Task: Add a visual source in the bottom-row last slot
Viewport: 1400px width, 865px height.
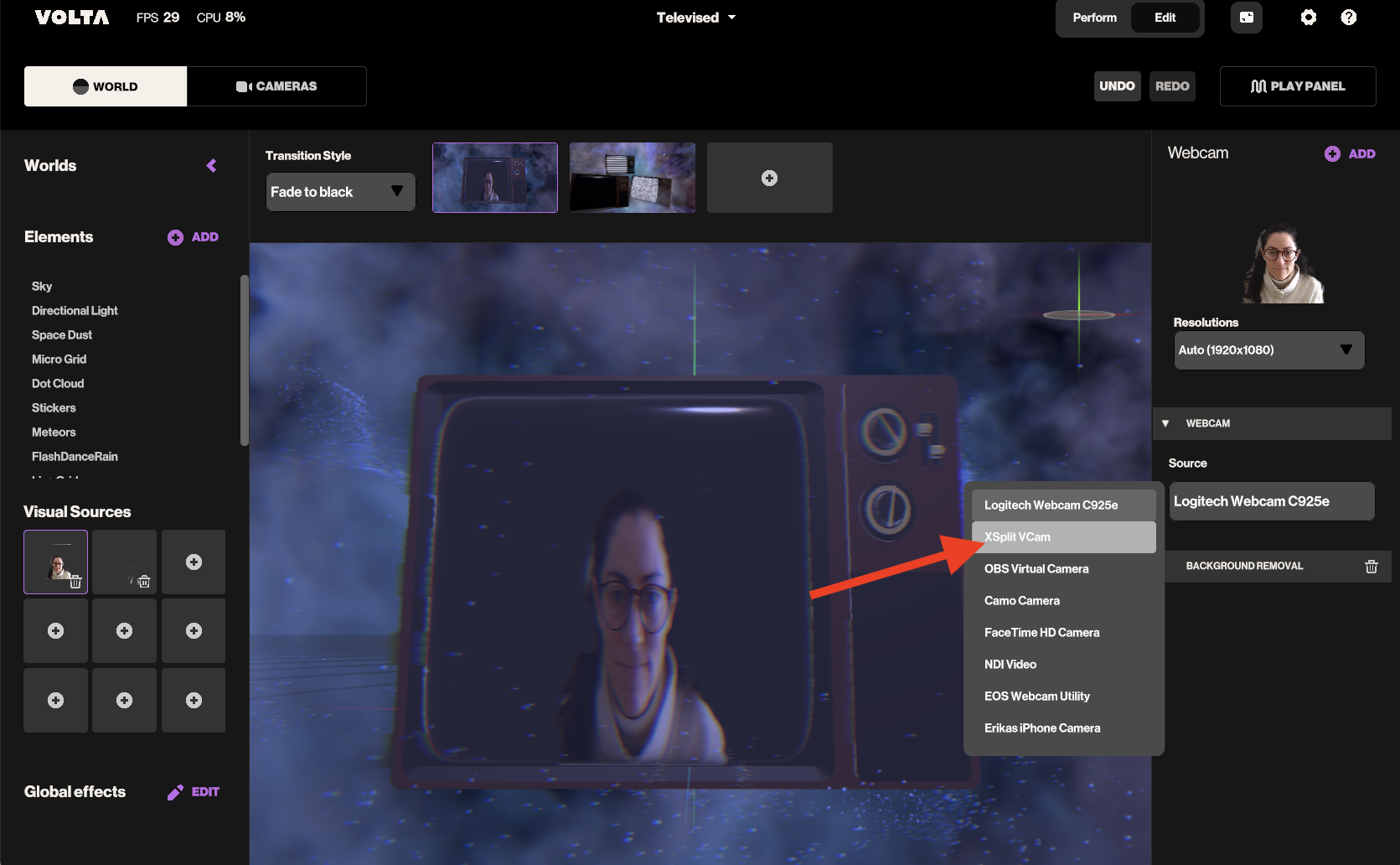Action: coord(194,700)
